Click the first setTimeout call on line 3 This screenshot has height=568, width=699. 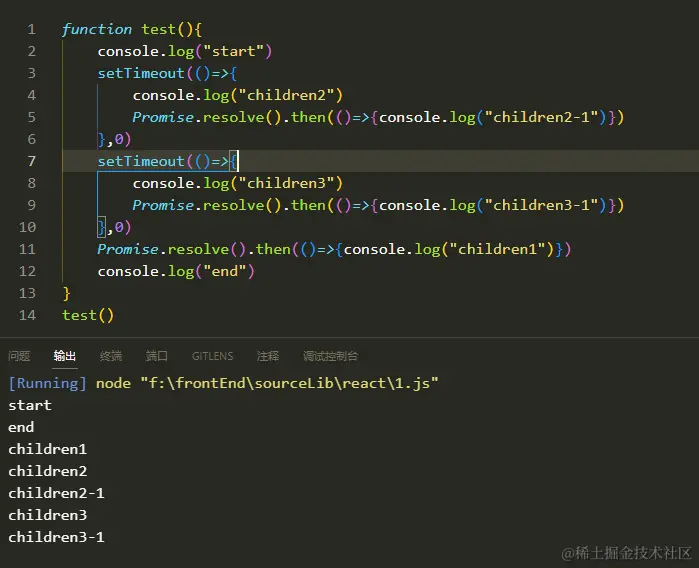click(141, 73)
